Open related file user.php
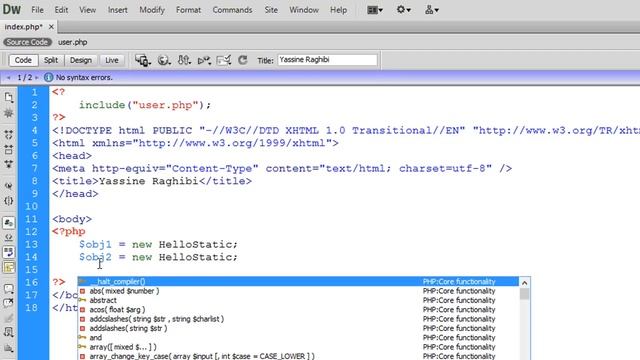This screenshot has height=360, width=640. click(73, 42)
